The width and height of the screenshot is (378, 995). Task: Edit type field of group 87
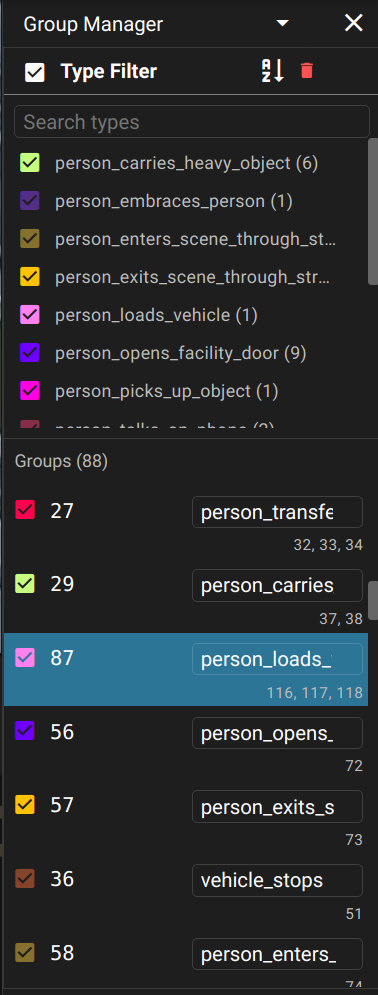(x=277, y=659)
